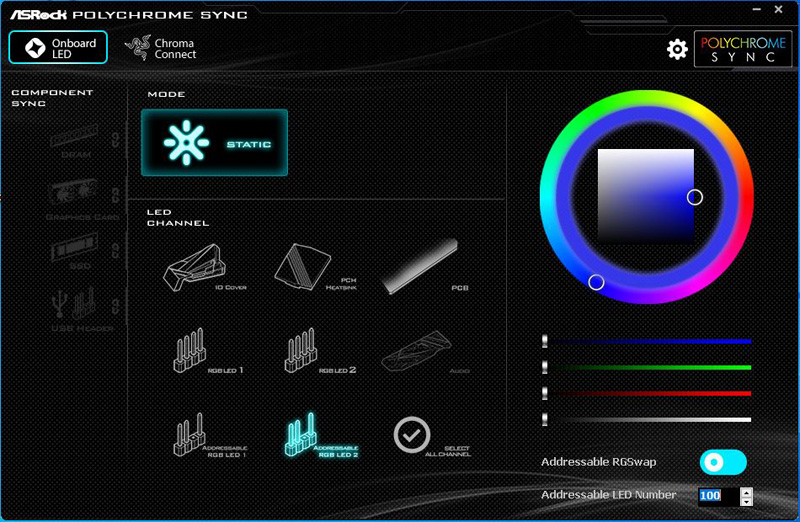Minimize the Polychrome Sync window

(757, 10)
